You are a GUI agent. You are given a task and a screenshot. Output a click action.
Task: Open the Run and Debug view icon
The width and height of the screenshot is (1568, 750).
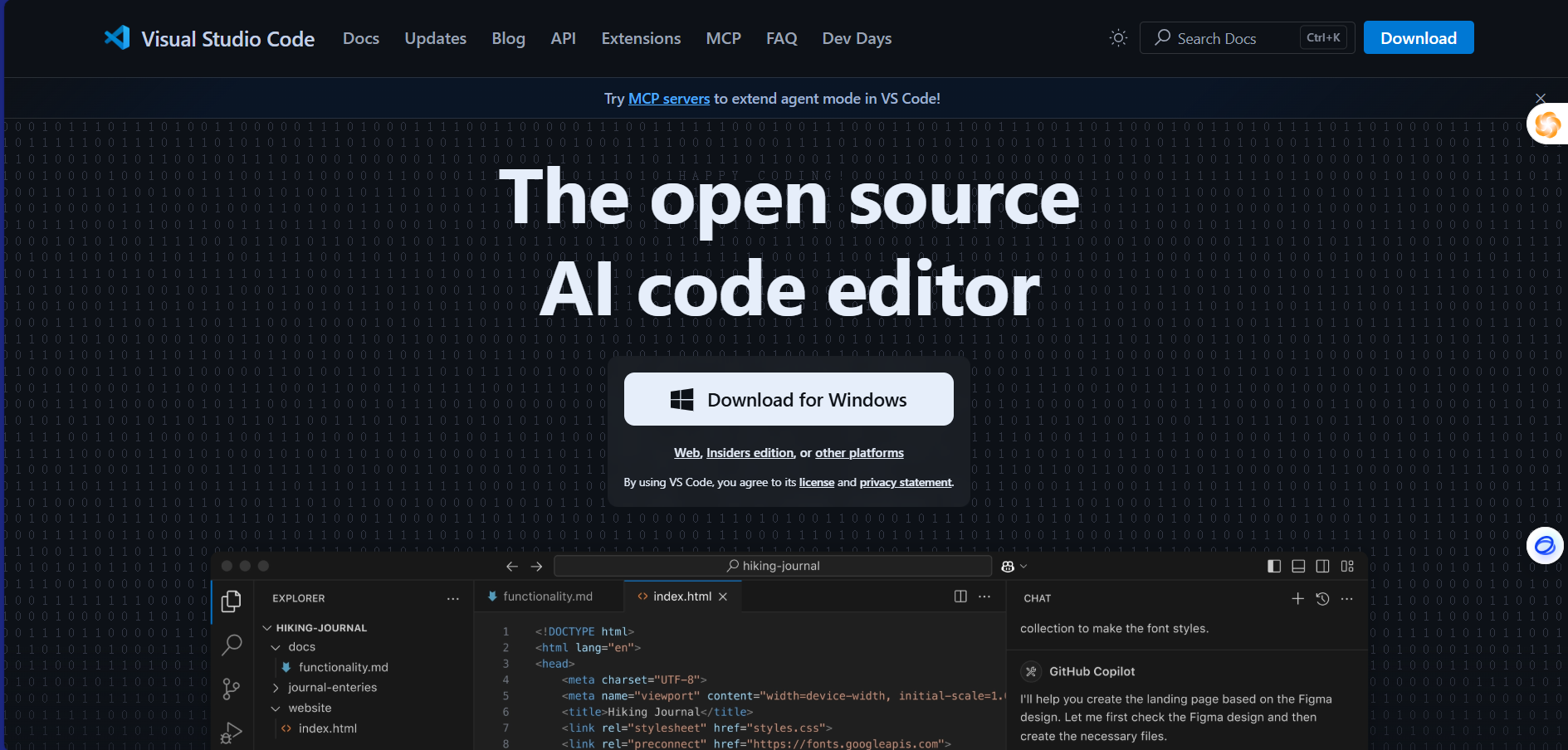(232, 733)
